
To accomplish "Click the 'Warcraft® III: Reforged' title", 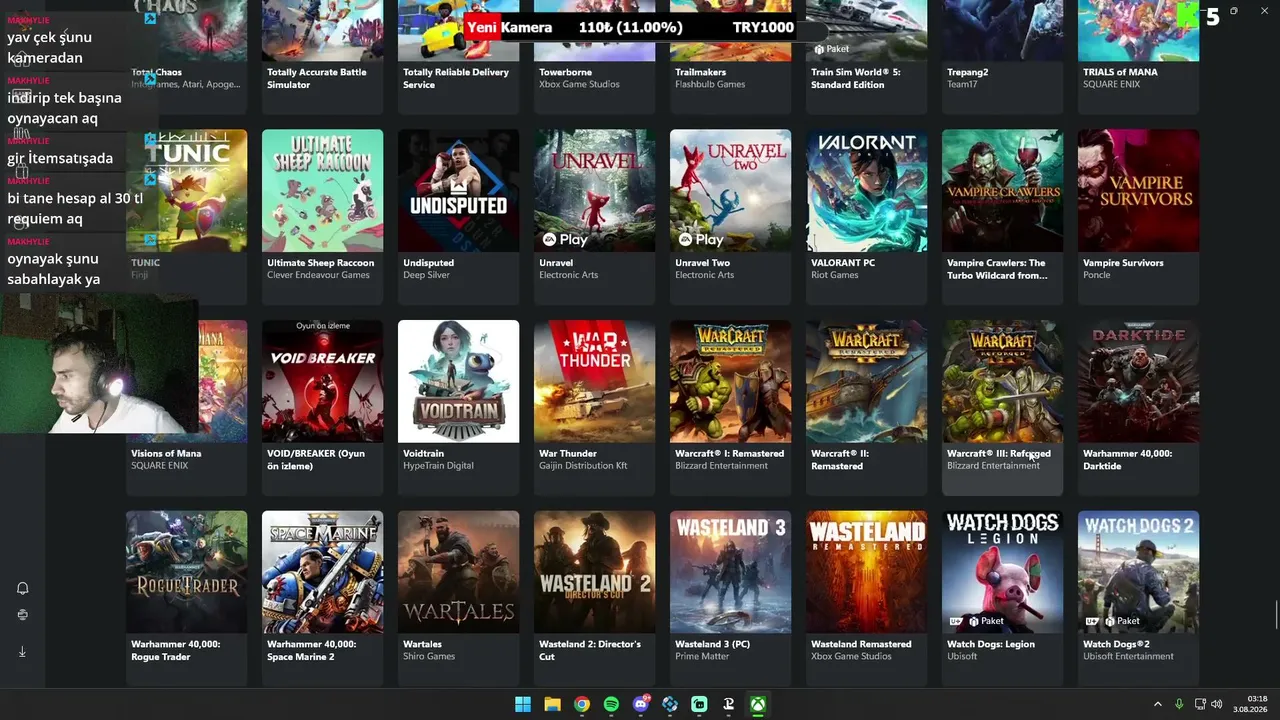I will point(999,454).
